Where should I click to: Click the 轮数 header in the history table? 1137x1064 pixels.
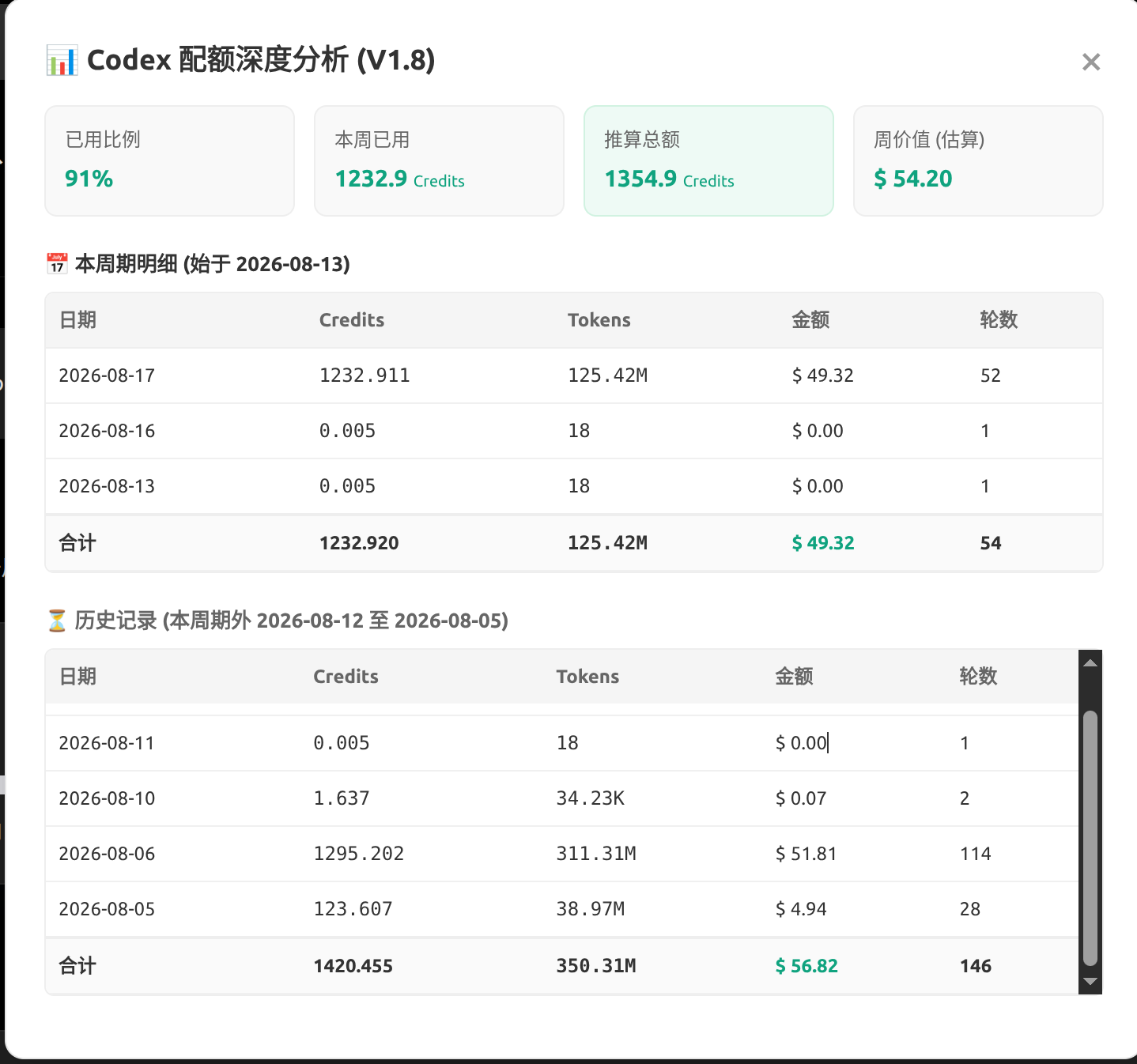[978, 677]
